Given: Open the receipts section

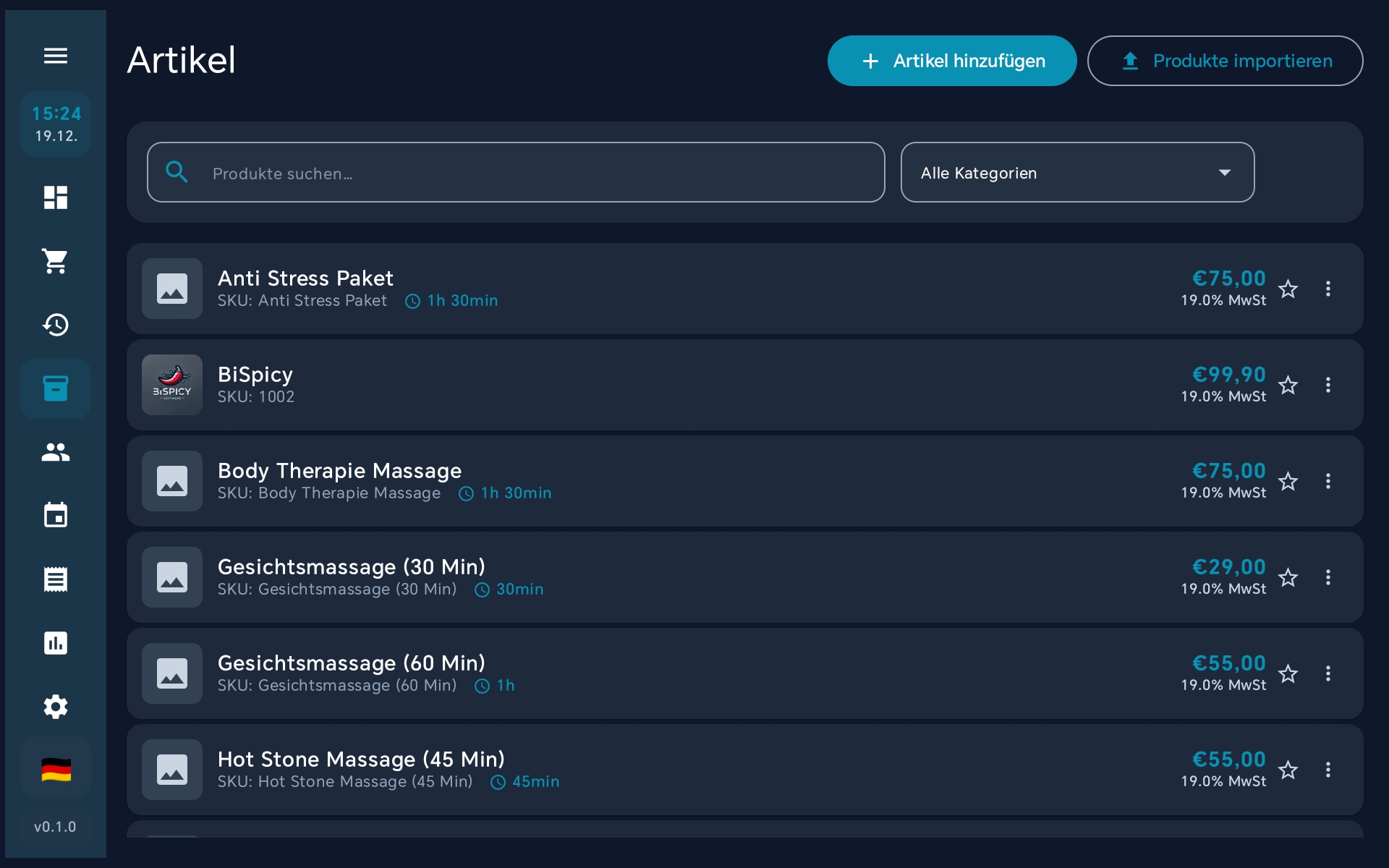Looking at the screenshot, I should [55, 579].
